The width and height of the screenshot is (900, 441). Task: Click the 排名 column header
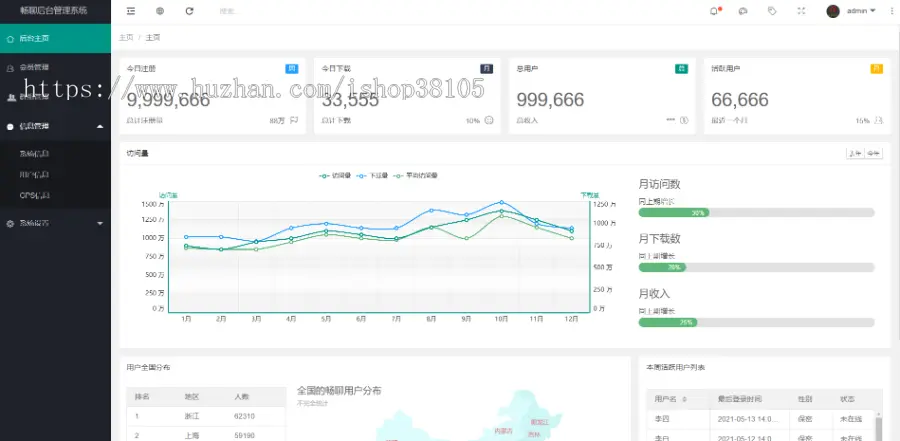[142, 397]
